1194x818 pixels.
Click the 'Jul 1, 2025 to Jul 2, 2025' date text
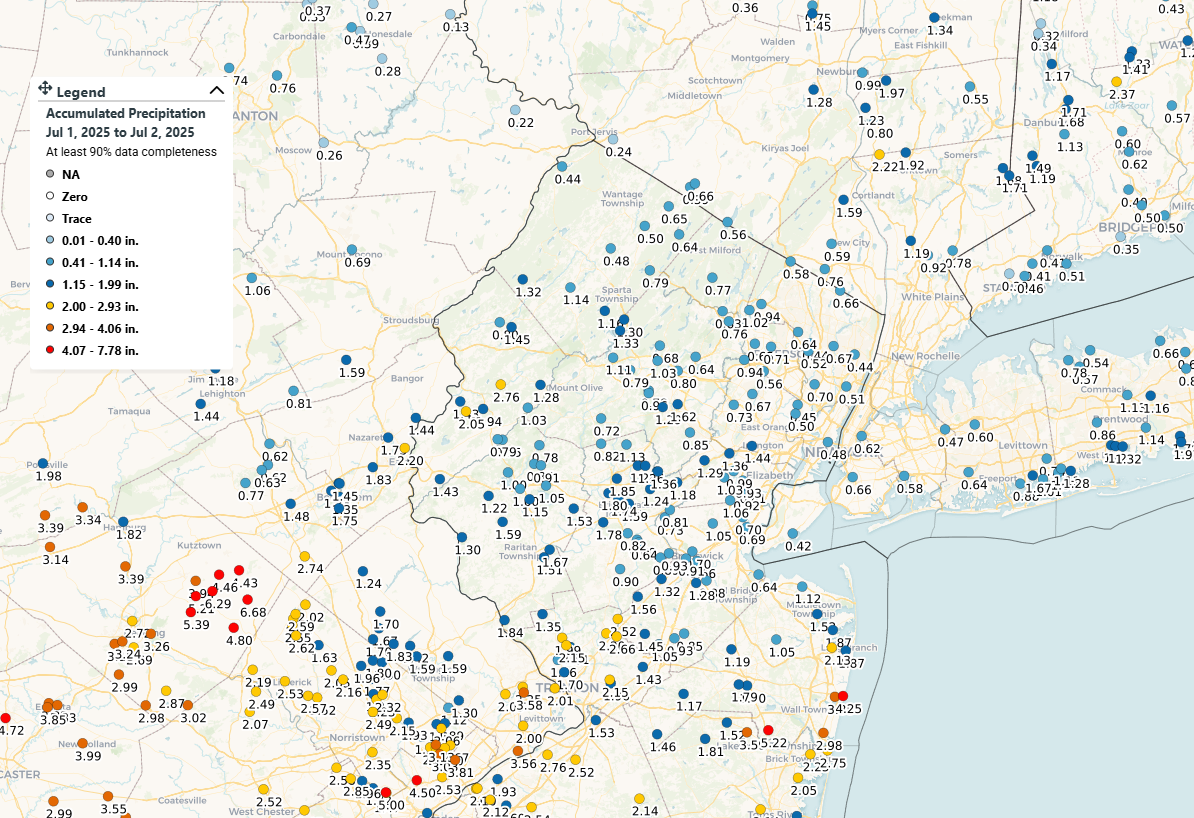(x=120, y=133)
